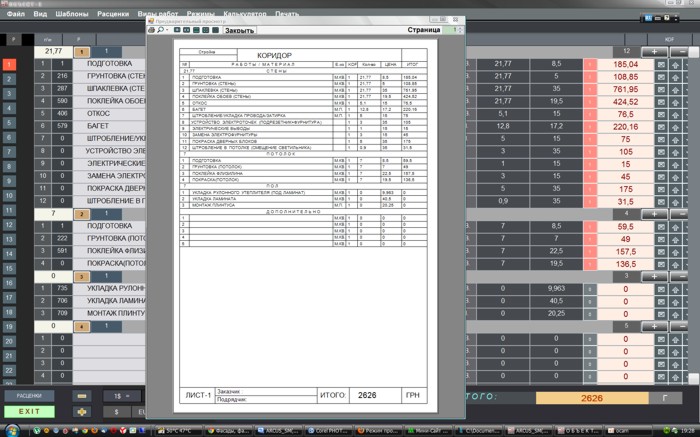700x437 pixels.
Task: Click the up-arrow icon in the 108,85 row
Action: (676, 76)
